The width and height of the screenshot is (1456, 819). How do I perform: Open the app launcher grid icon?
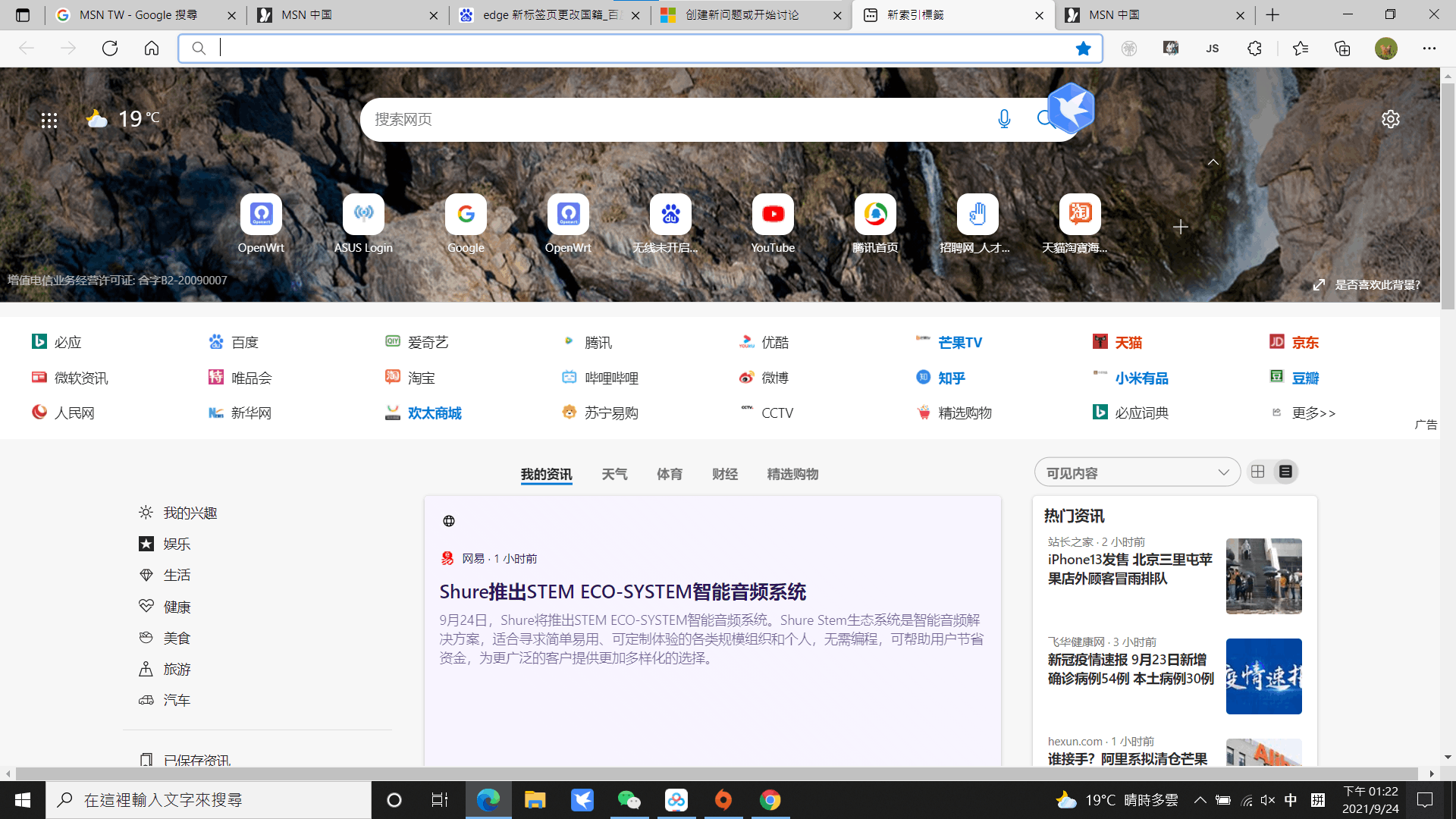[49, 120]
